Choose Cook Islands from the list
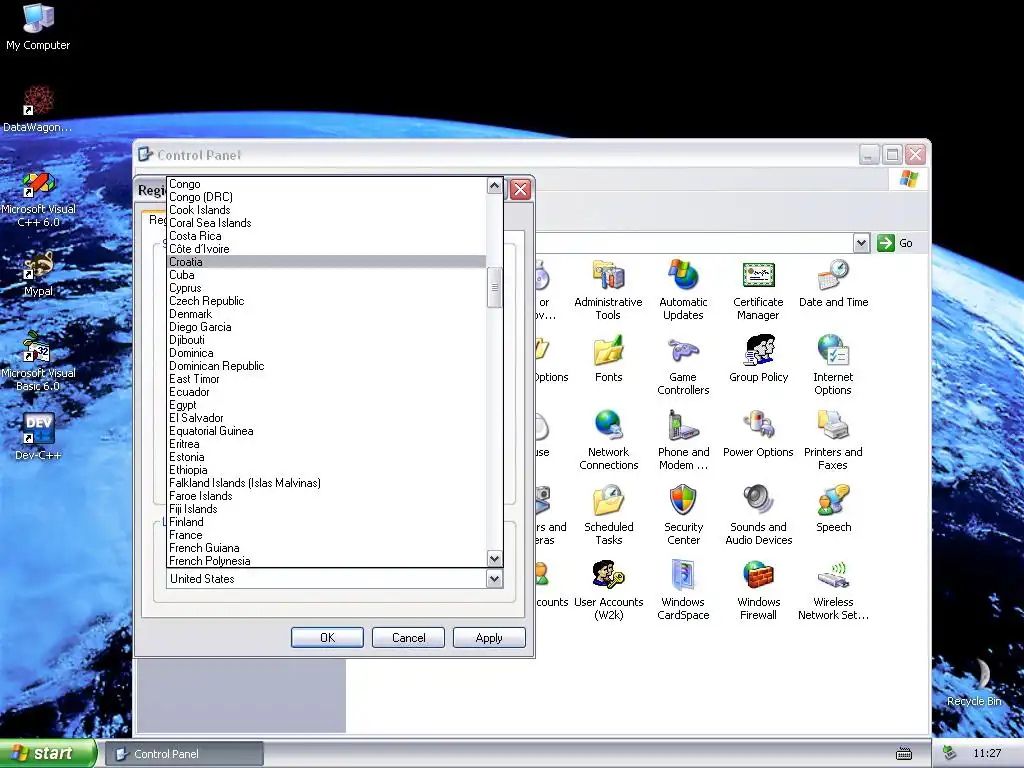Screen dimensions: 1024x768 point(327,210)
